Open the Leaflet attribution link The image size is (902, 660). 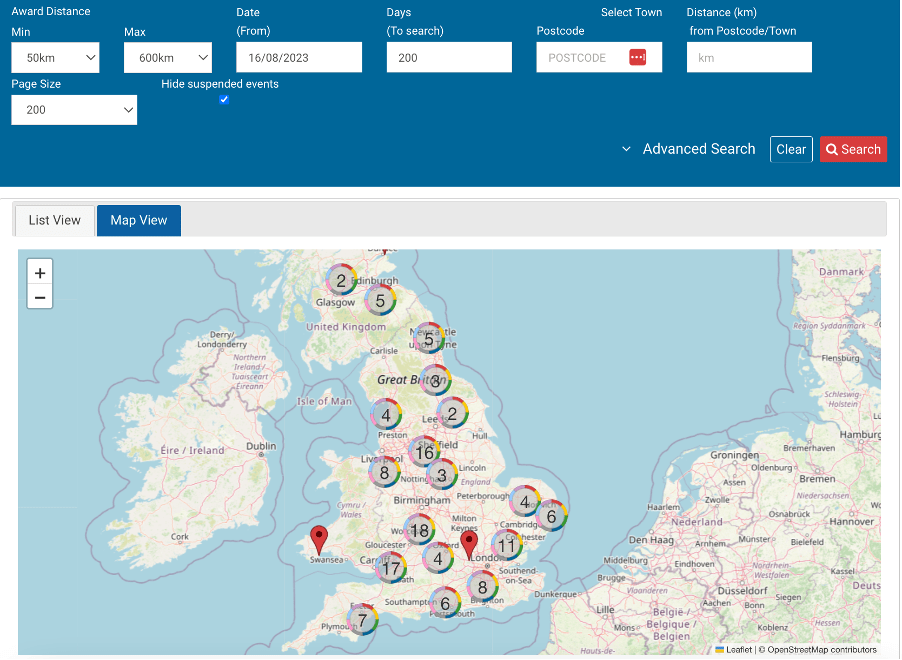point(733,649)
